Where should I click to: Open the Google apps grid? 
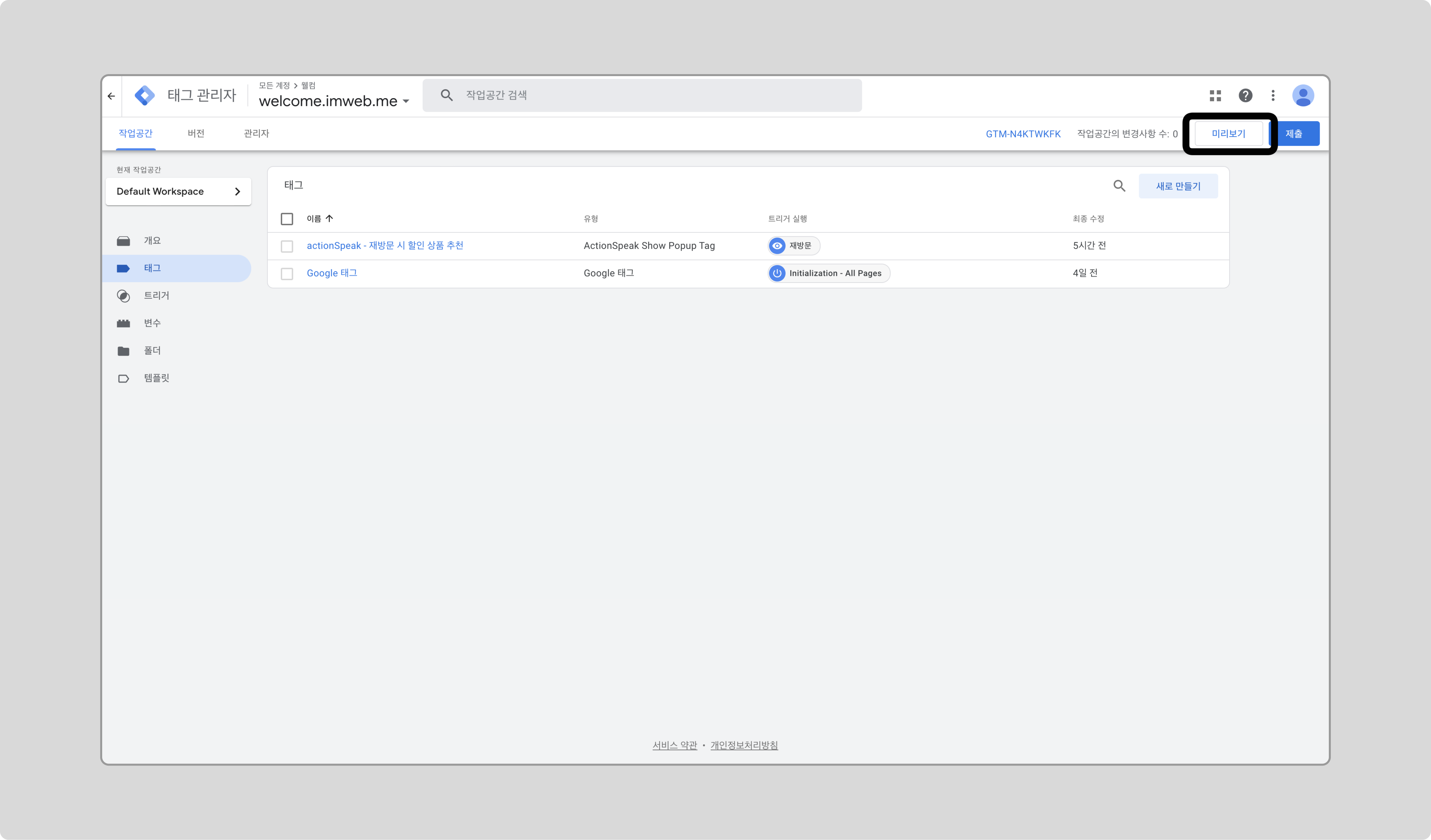tap(1215, 95)
